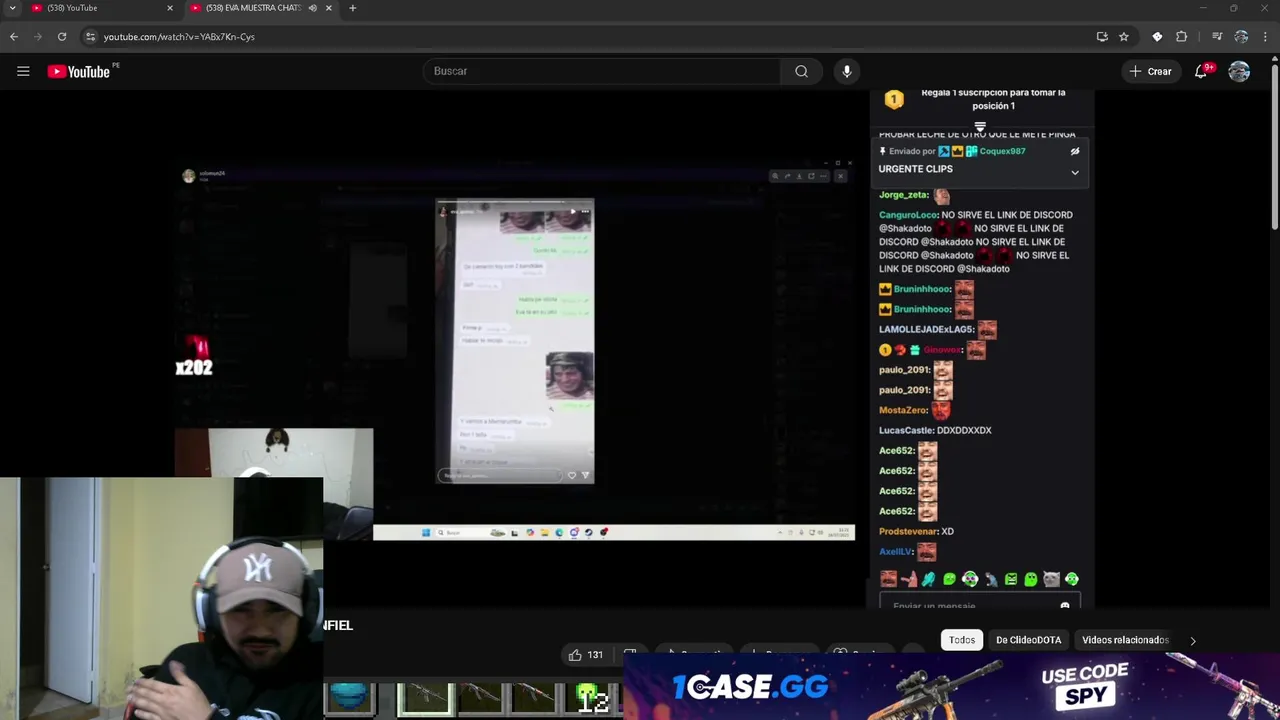Go forward with the browser forward arrow
Image resolution: width=1280 pixels, height=720 pixels.
click(38, 37)
